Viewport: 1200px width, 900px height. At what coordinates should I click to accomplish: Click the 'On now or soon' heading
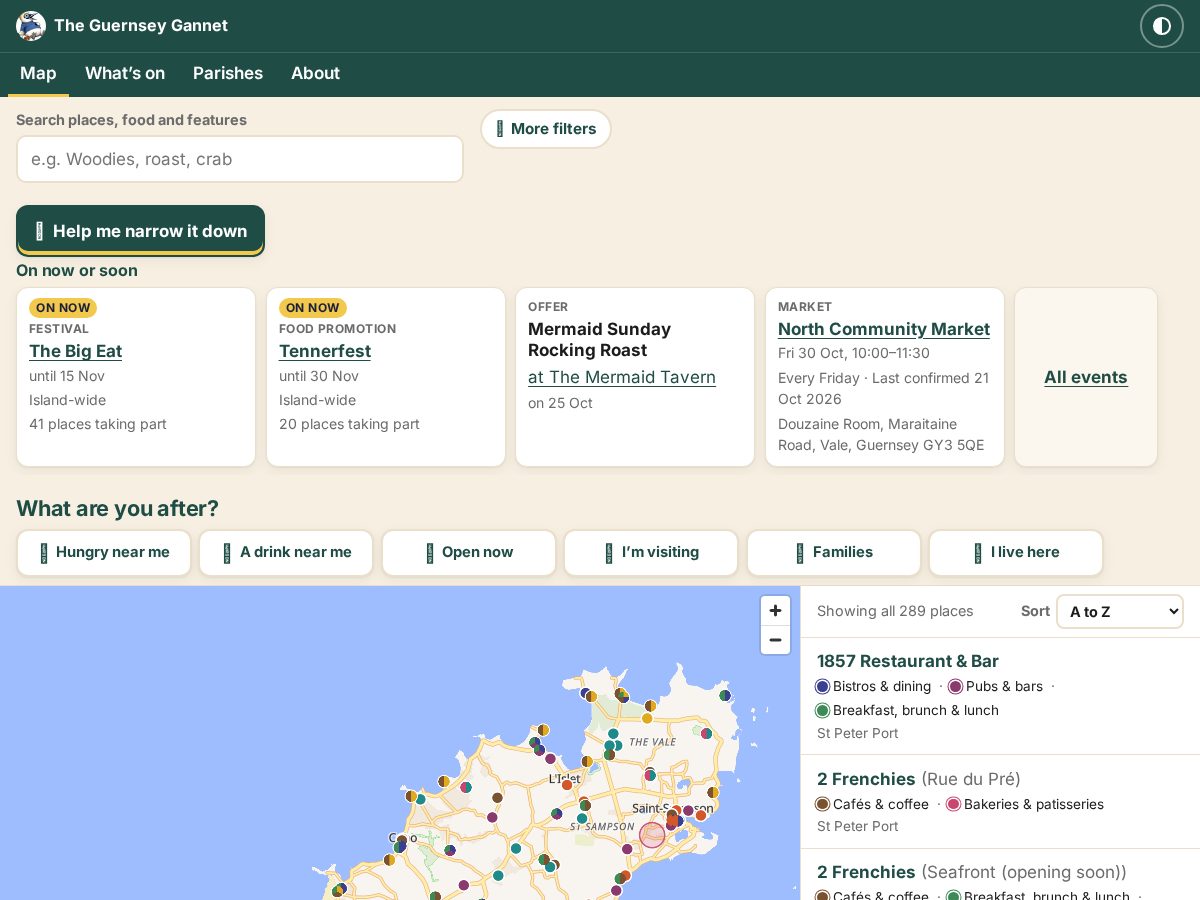(77, 271)
